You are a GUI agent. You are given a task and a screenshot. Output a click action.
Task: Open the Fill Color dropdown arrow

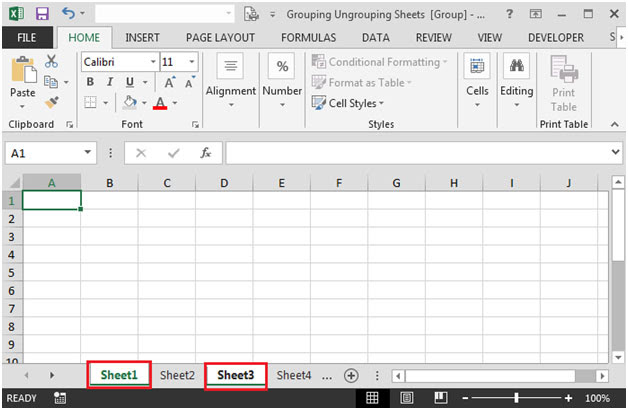click(x=144, y=103)
